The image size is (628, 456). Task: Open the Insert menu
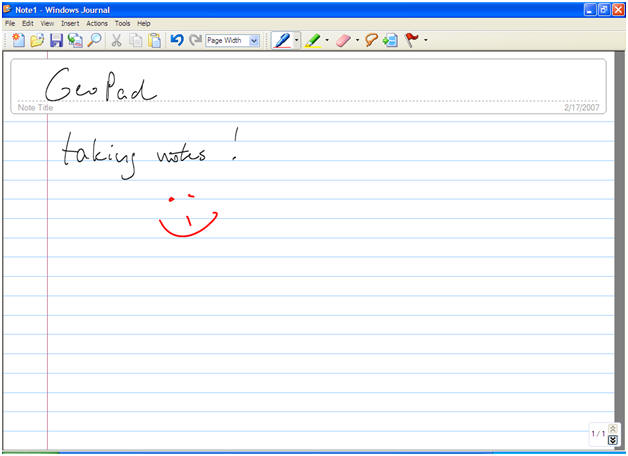click(x=70, y=23)
